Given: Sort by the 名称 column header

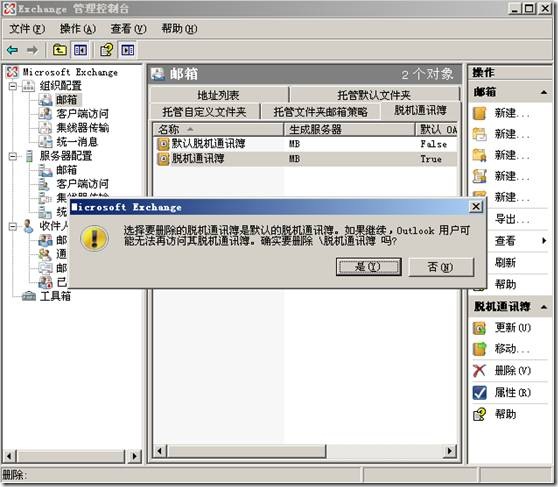Looking at the screenshot, I should point(218,129).
